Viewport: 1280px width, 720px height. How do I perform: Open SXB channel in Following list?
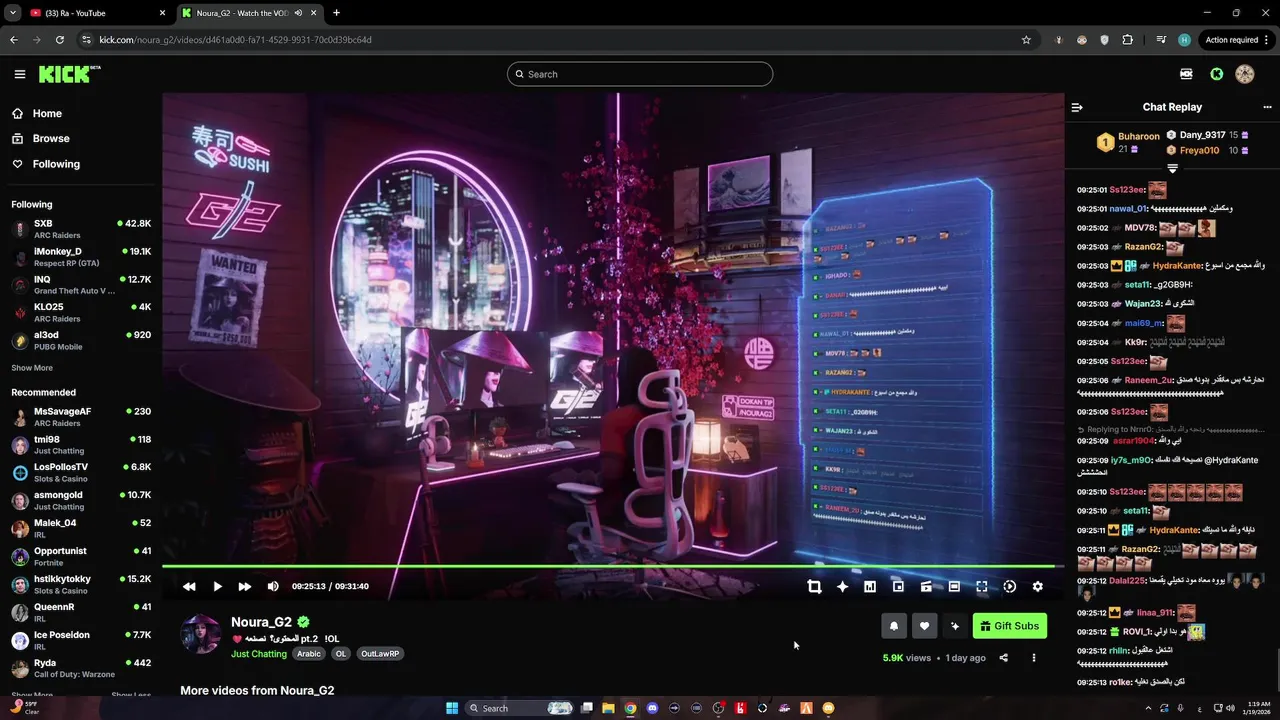pos(82,228)
